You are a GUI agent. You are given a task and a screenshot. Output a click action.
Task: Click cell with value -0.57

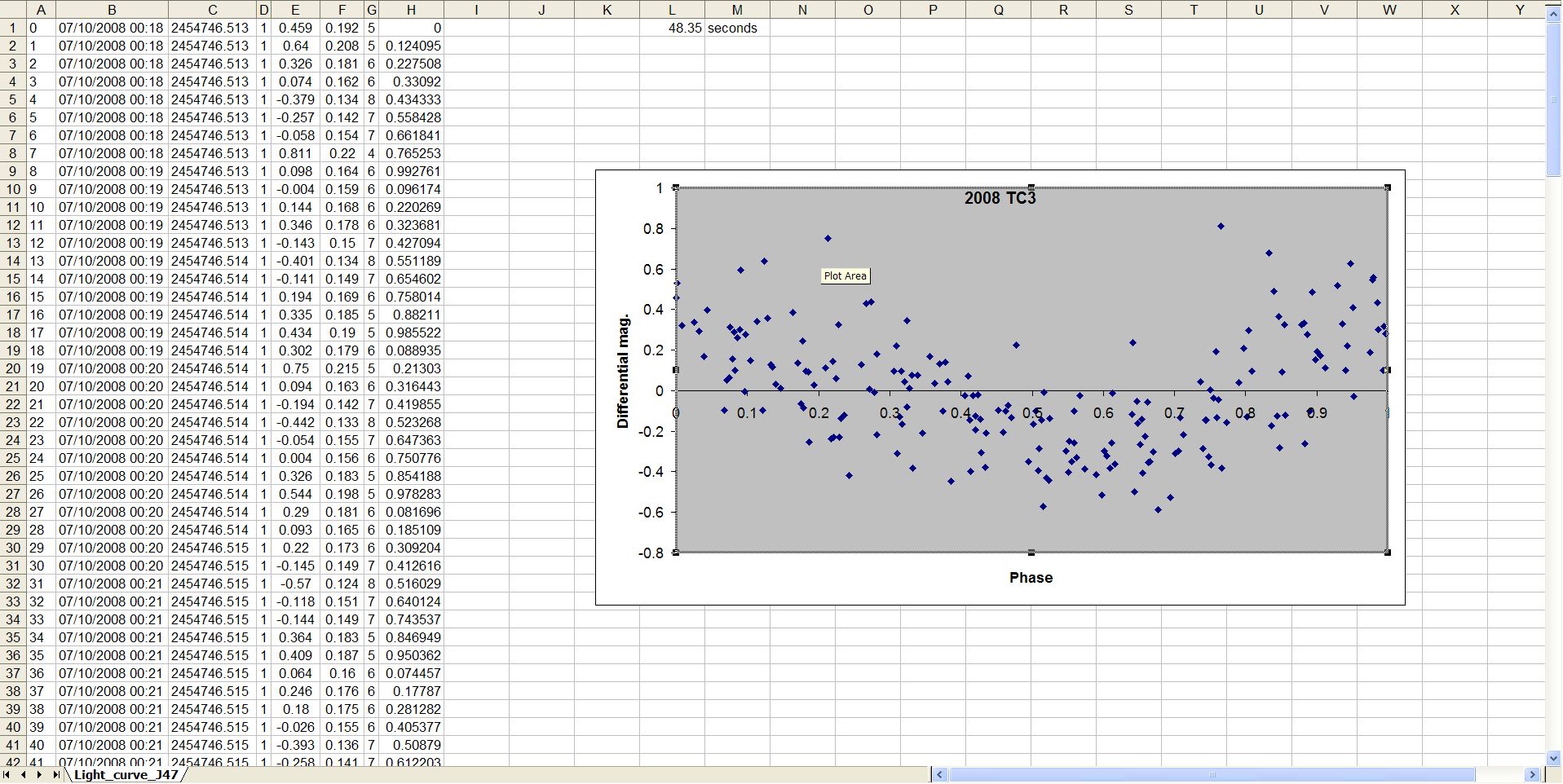(294, 584)
